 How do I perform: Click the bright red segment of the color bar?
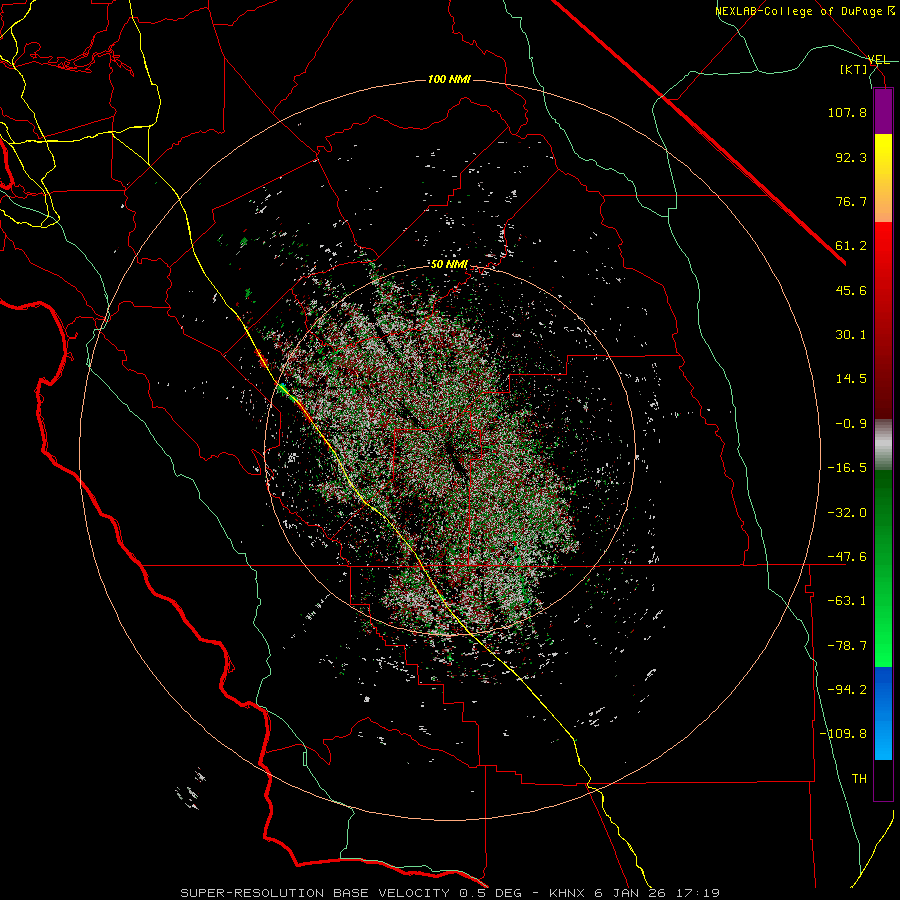point(883,246)
